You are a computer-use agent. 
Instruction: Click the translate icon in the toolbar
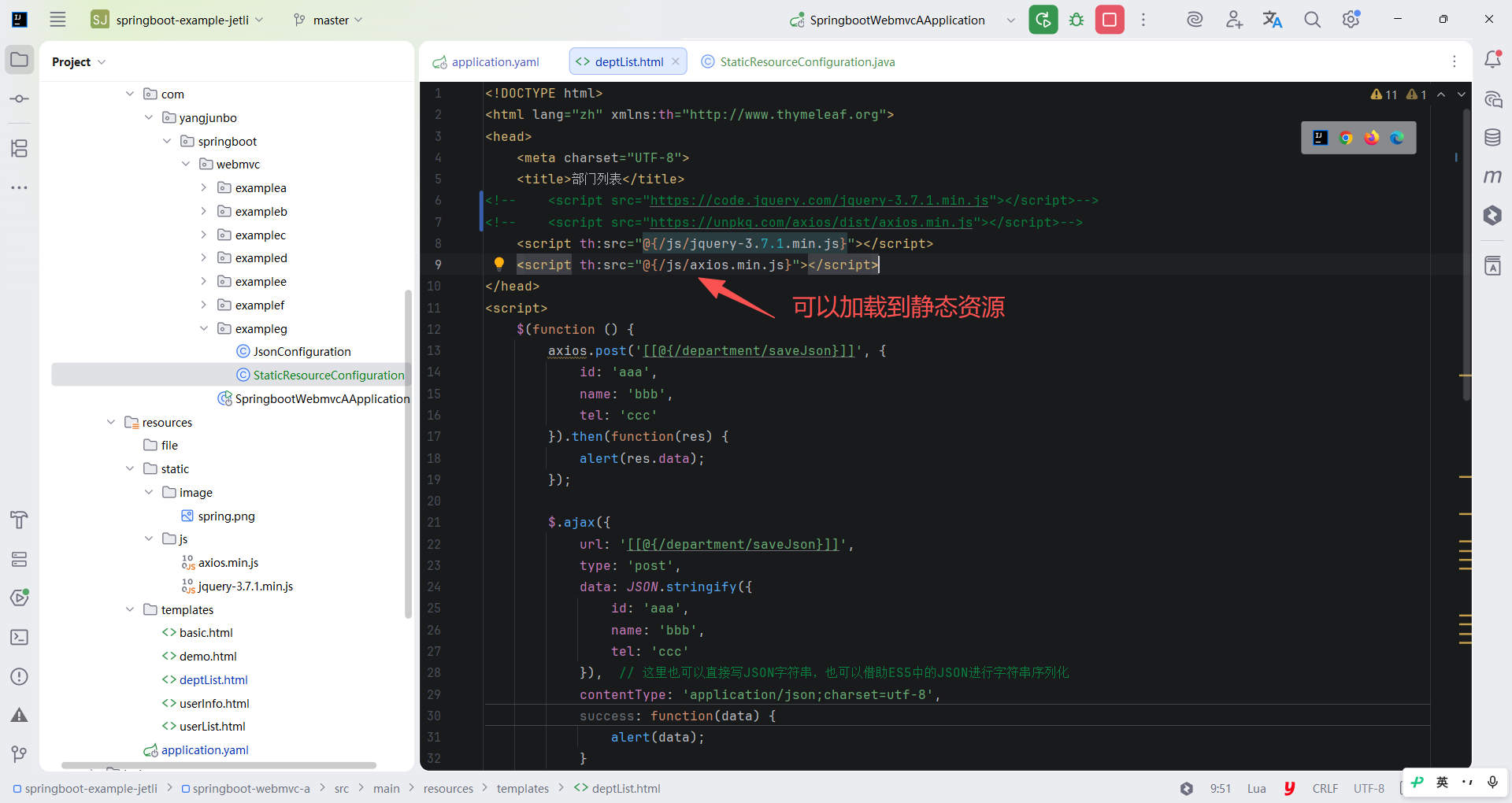pos(1273,20)
